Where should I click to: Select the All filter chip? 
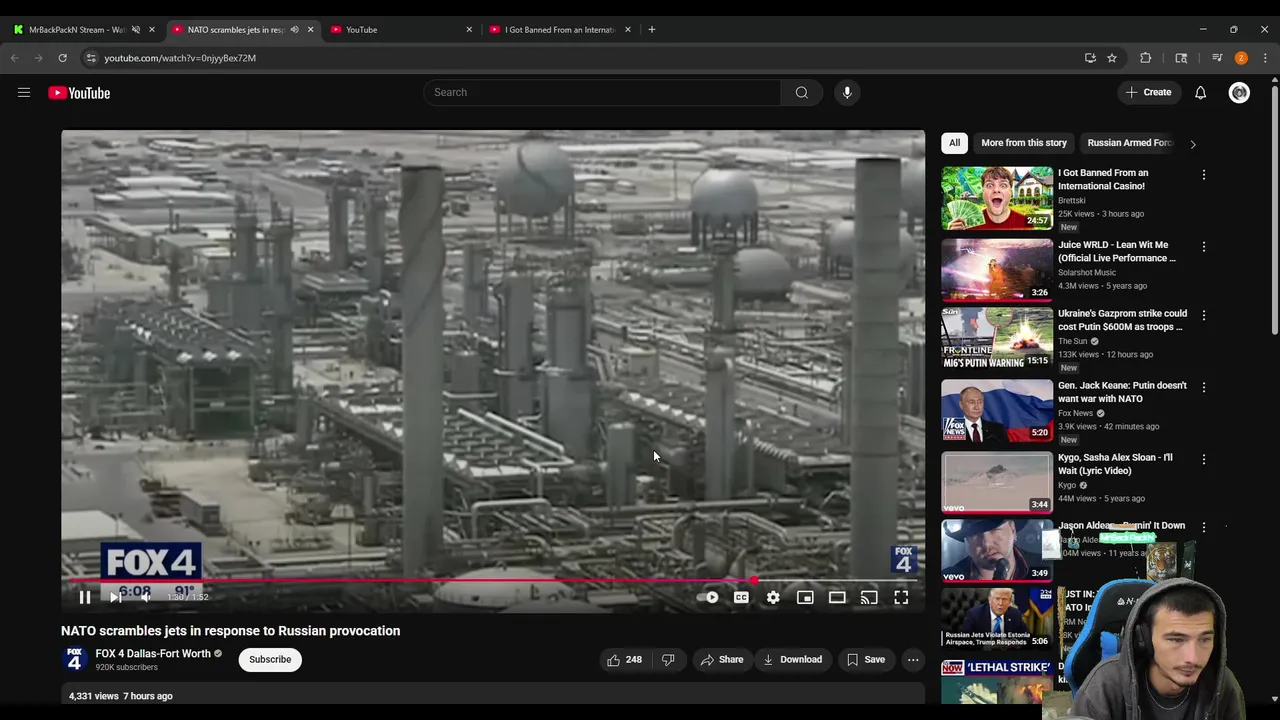(954, 143)
